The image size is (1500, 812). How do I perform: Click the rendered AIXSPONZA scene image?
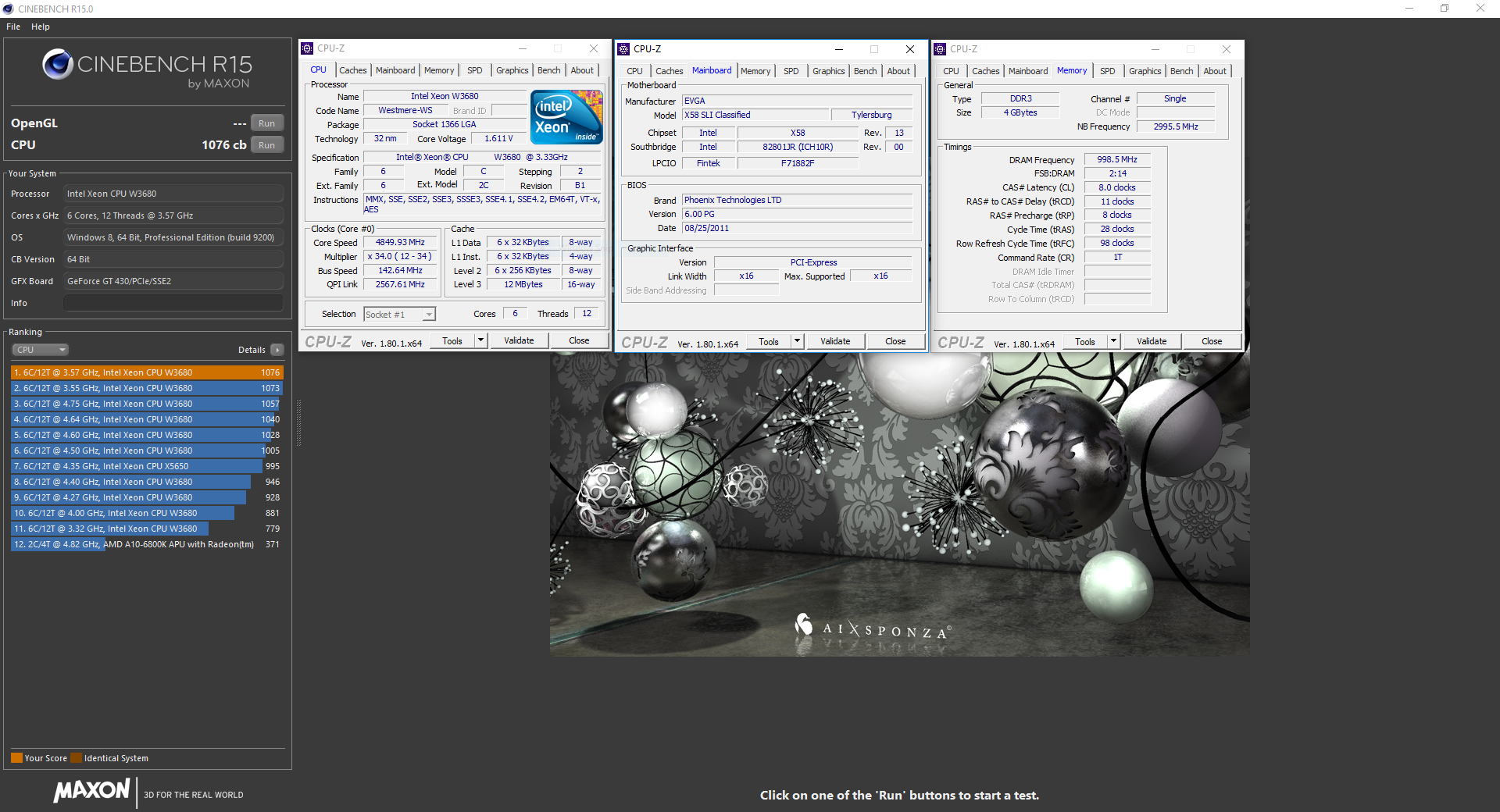(x=899, y=504)
